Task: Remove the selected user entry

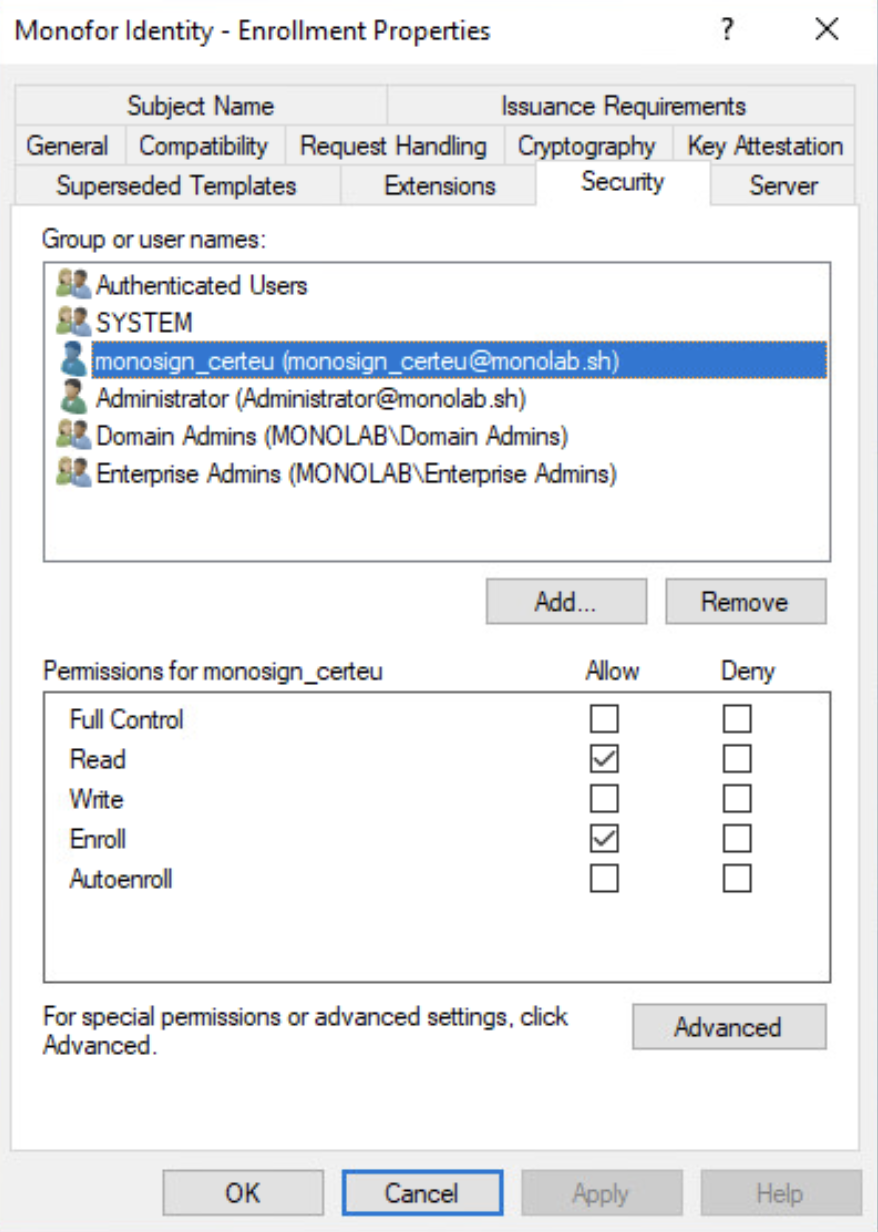Action: pos(745,602)
